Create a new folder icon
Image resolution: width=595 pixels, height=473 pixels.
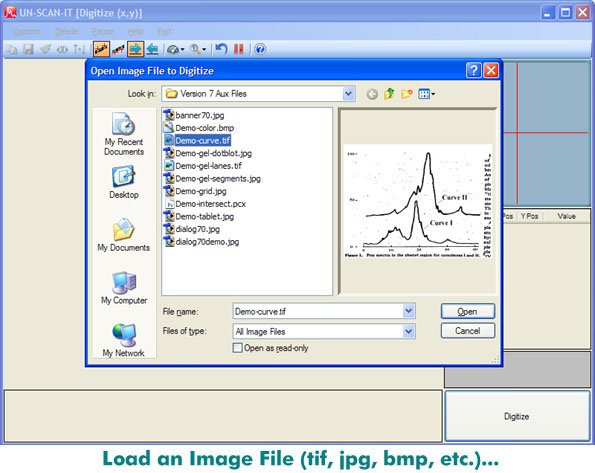(x=406, y=93)
